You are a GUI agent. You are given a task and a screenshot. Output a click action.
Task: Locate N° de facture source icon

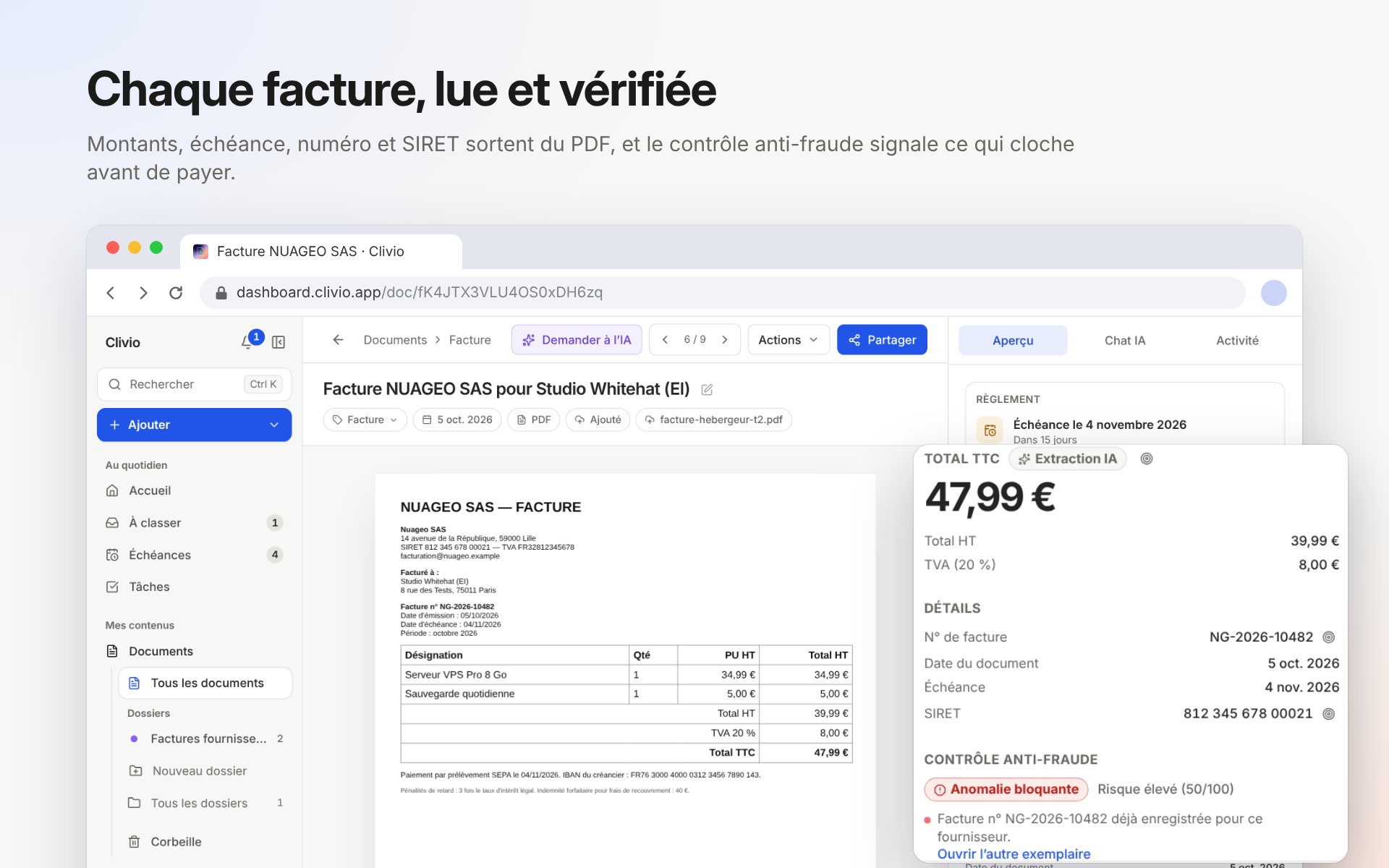[x=1328, y=637]
